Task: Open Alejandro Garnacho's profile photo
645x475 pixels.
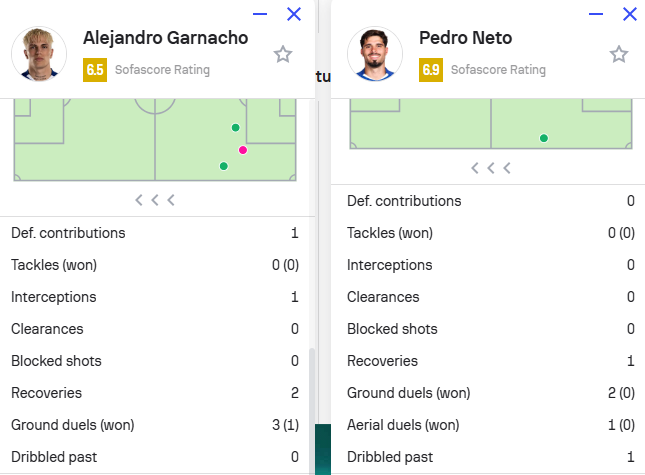Action: [x=39, y=54]
